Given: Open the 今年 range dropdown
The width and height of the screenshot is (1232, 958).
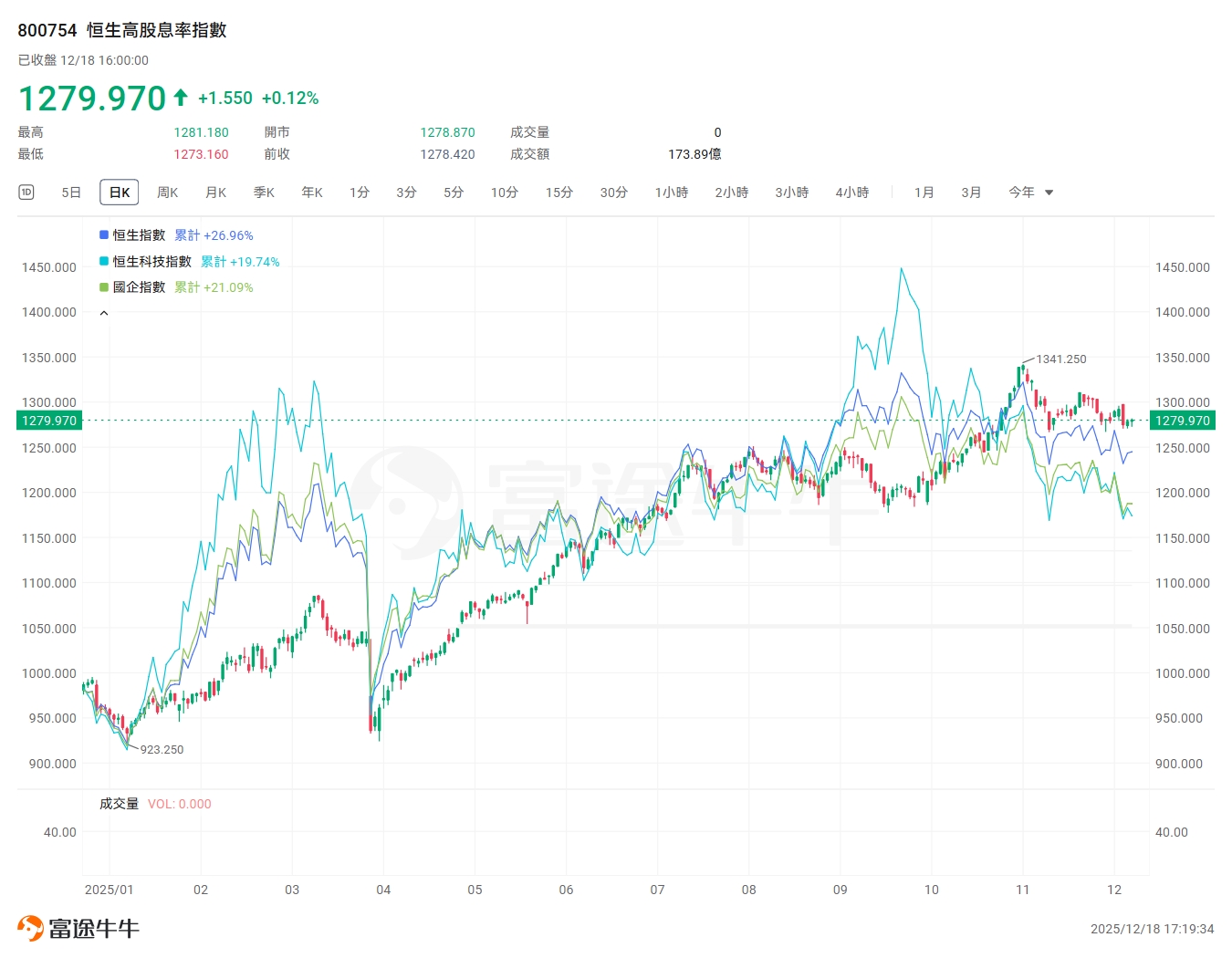Looking at the screenshot, I should [1030, 193].
